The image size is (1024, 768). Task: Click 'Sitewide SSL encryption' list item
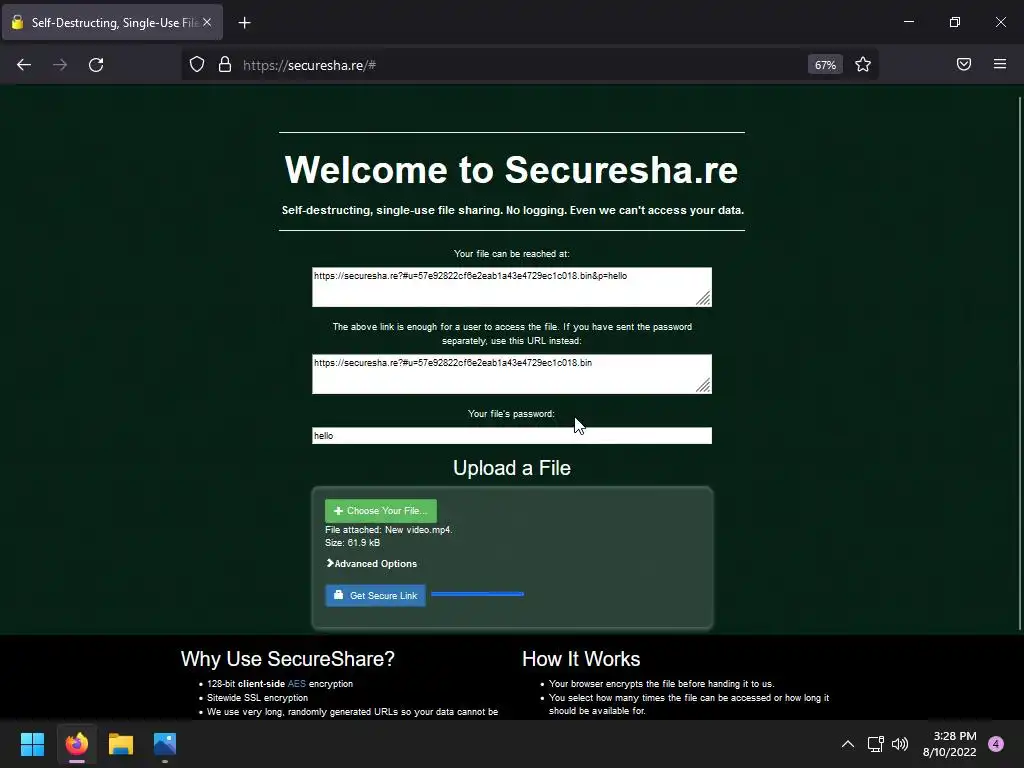coord(257,697)
